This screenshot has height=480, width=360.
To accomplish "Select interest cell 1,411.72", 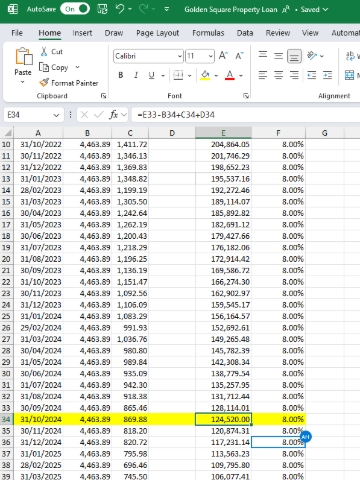I will (x=130, y=144).
